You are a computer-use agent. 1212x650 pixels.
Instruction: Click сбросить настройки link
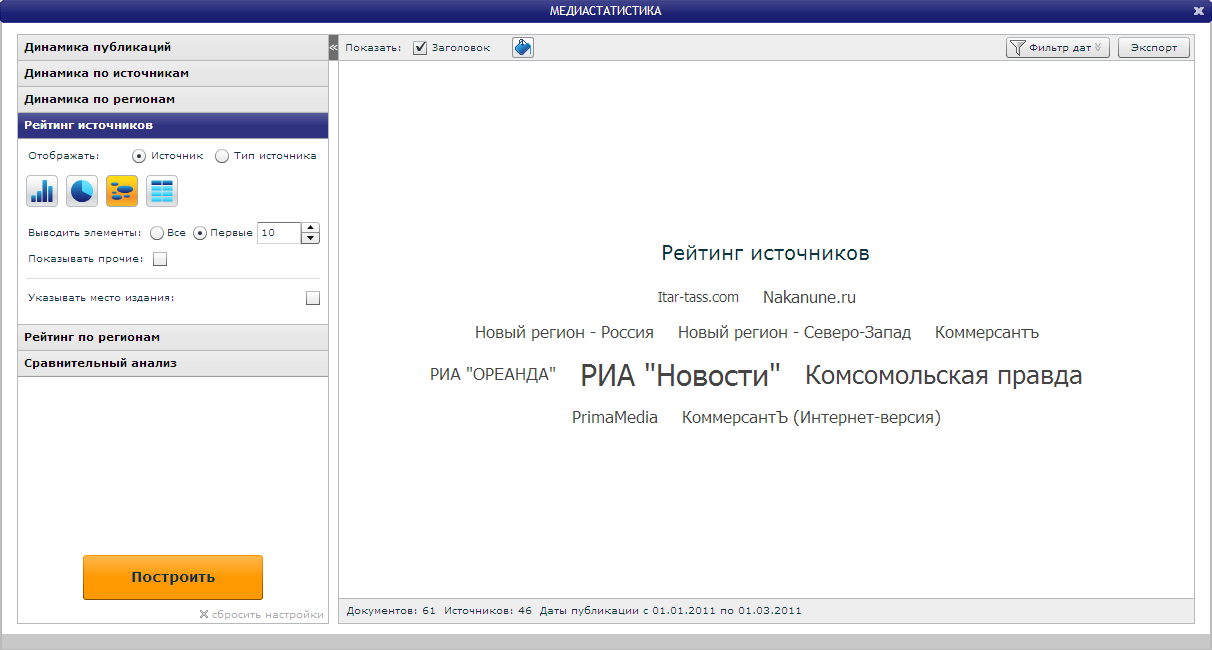[x=262, y=615]
